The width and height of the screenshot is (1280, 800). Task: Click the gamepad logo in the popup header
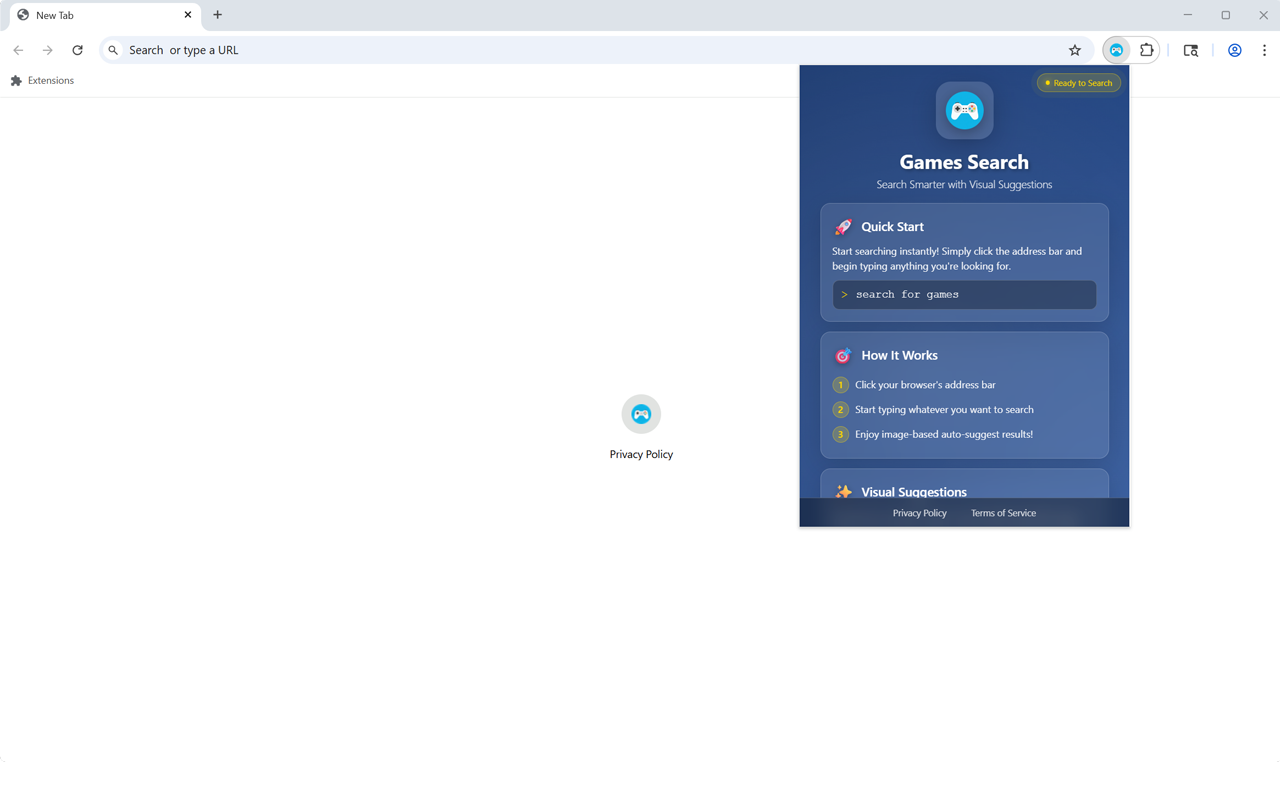tap(964, 110)
